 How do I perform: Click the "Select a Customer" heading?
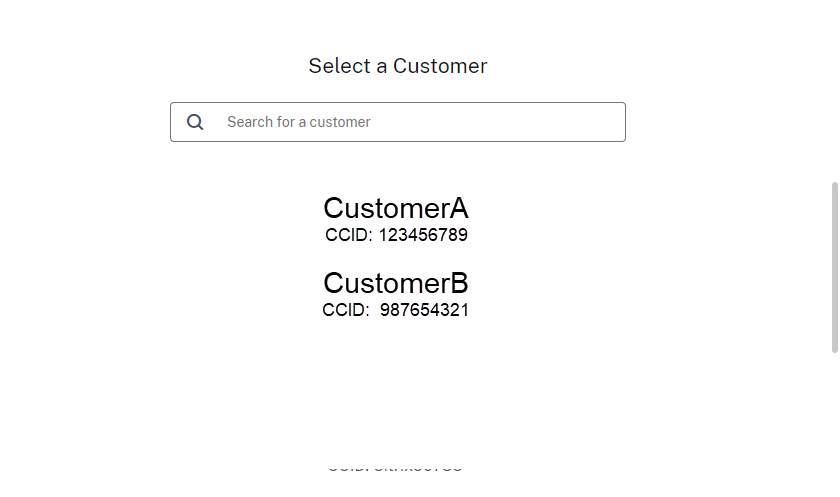pyautogui.click(x=398, y=66)
